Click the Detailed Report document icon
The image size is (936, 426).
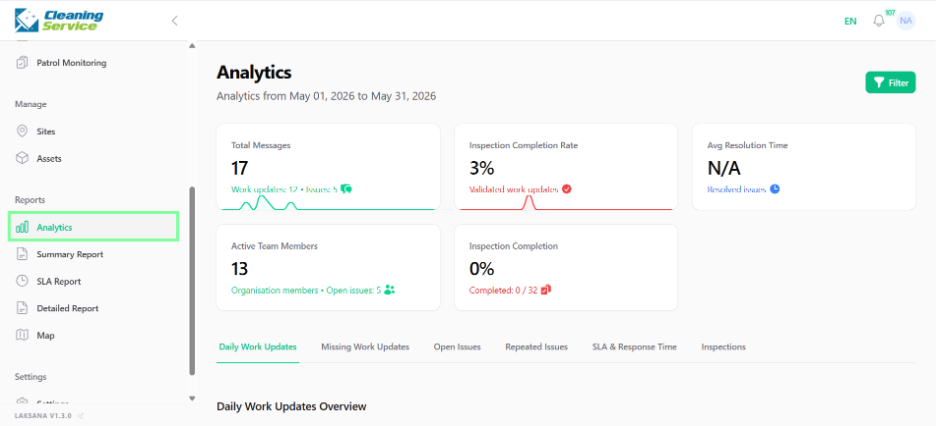pyautogui.click(x=22, y=308)
